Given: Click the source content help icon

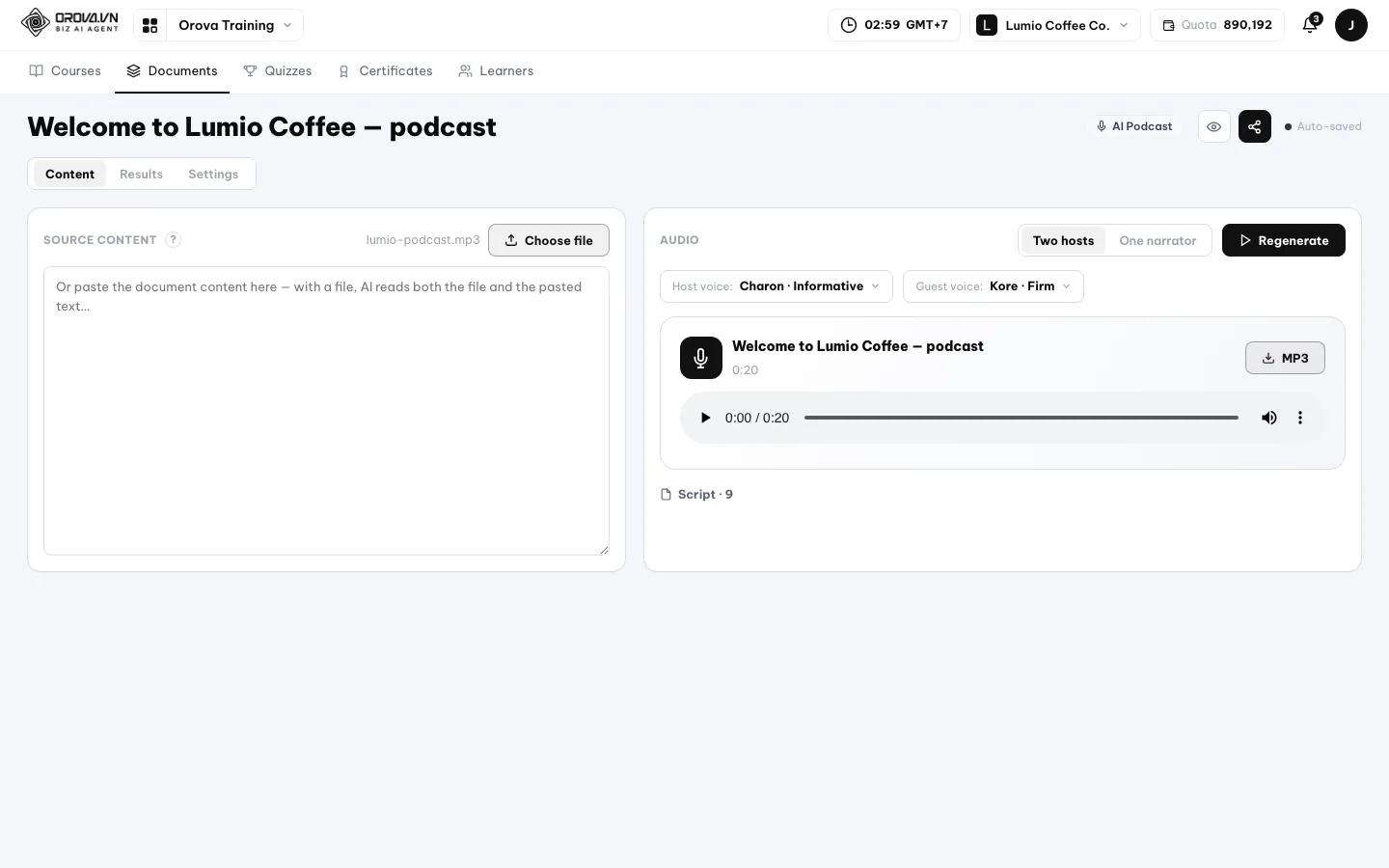Looking at the screenshot, I should click(x=173, y=240).
